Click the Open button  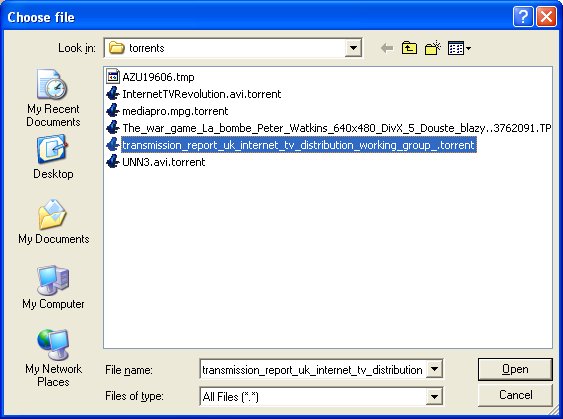[x=515, y=369]
